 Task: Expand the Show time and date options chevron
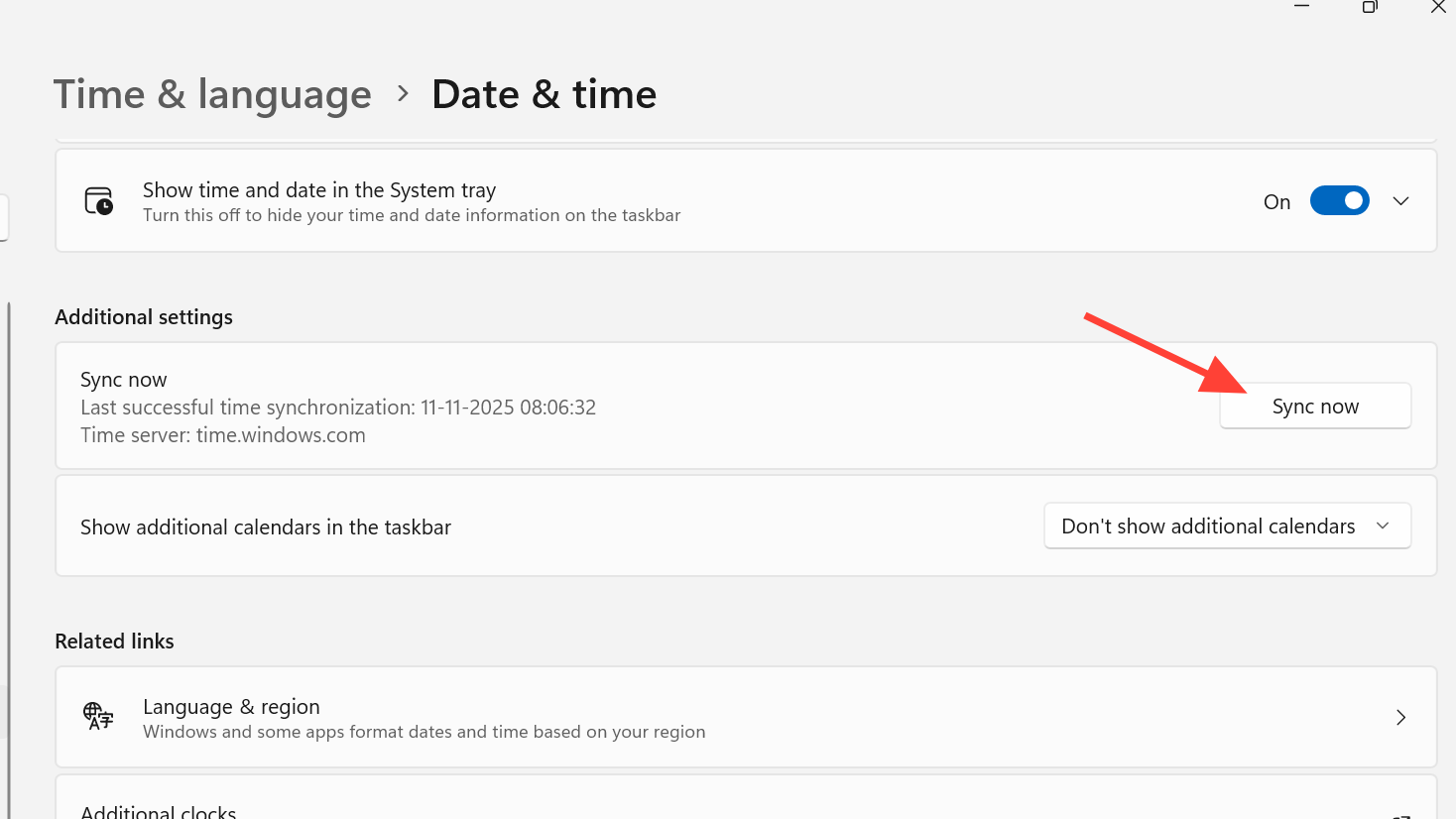click(1400, 201)
